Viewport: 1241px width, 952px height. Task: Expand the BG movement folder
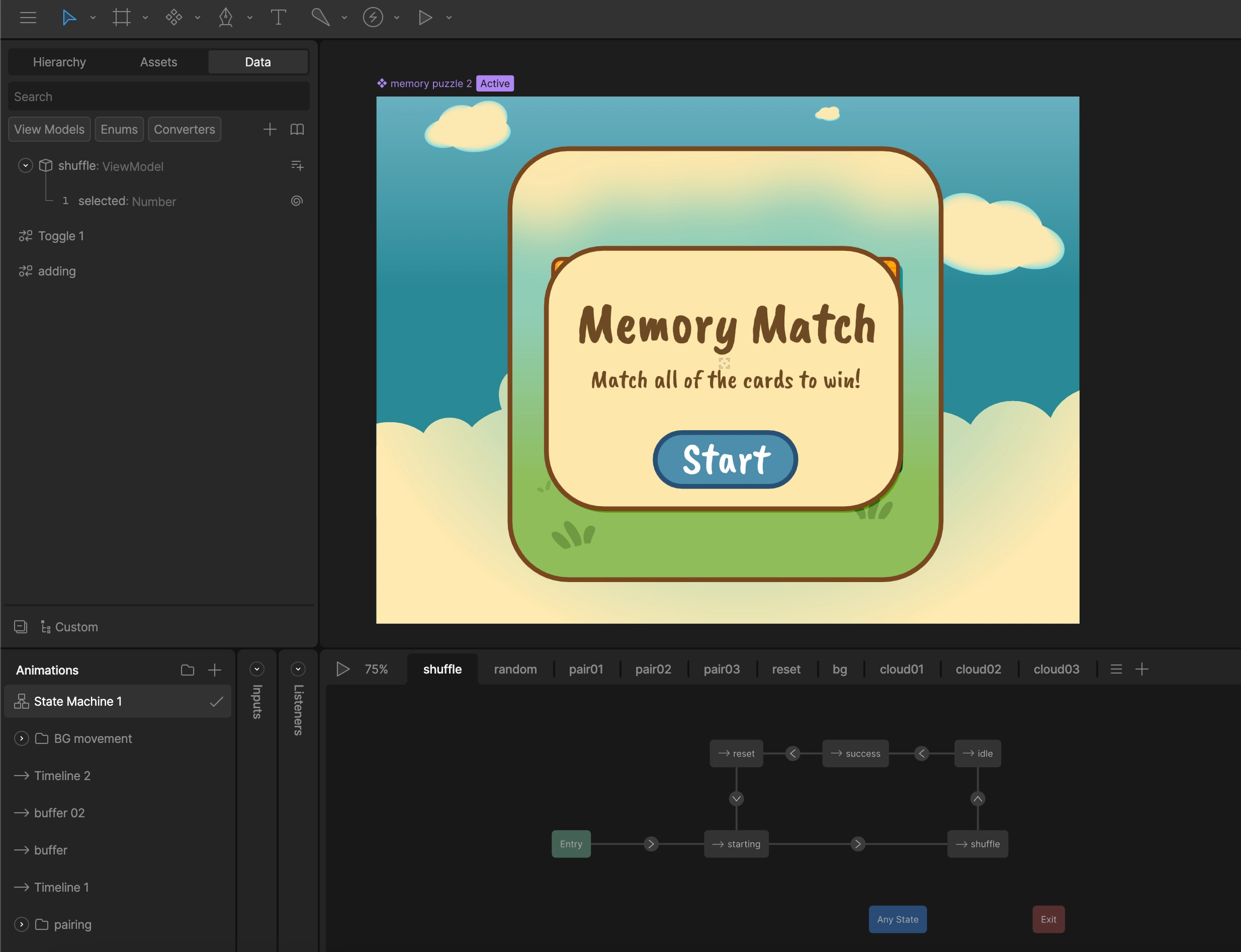(x=22, y=738)
